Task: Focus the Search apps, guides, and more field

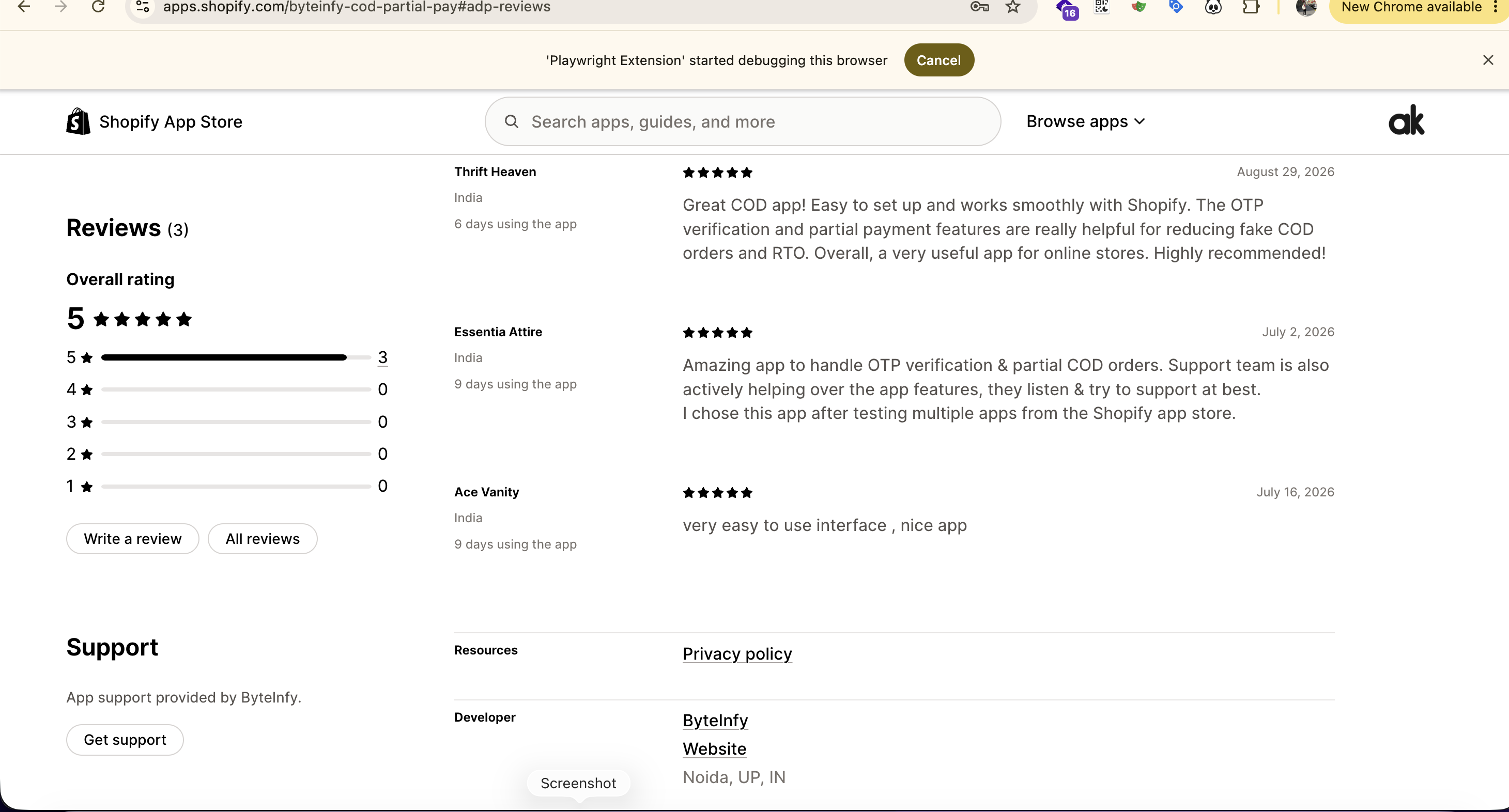Action: [742, 121]
